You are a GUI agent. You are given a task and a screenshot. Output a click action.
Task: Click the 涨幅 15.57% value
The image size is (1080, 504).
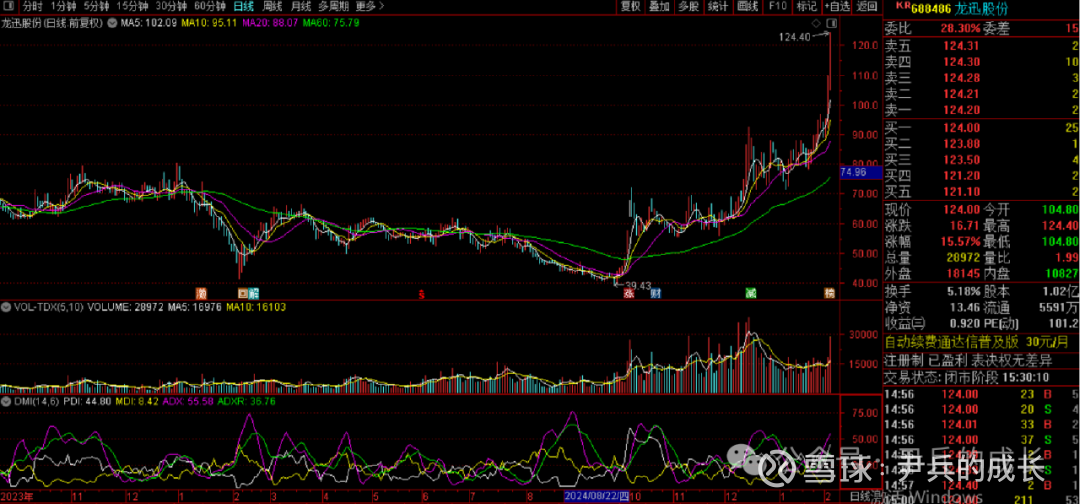(959, 241)
